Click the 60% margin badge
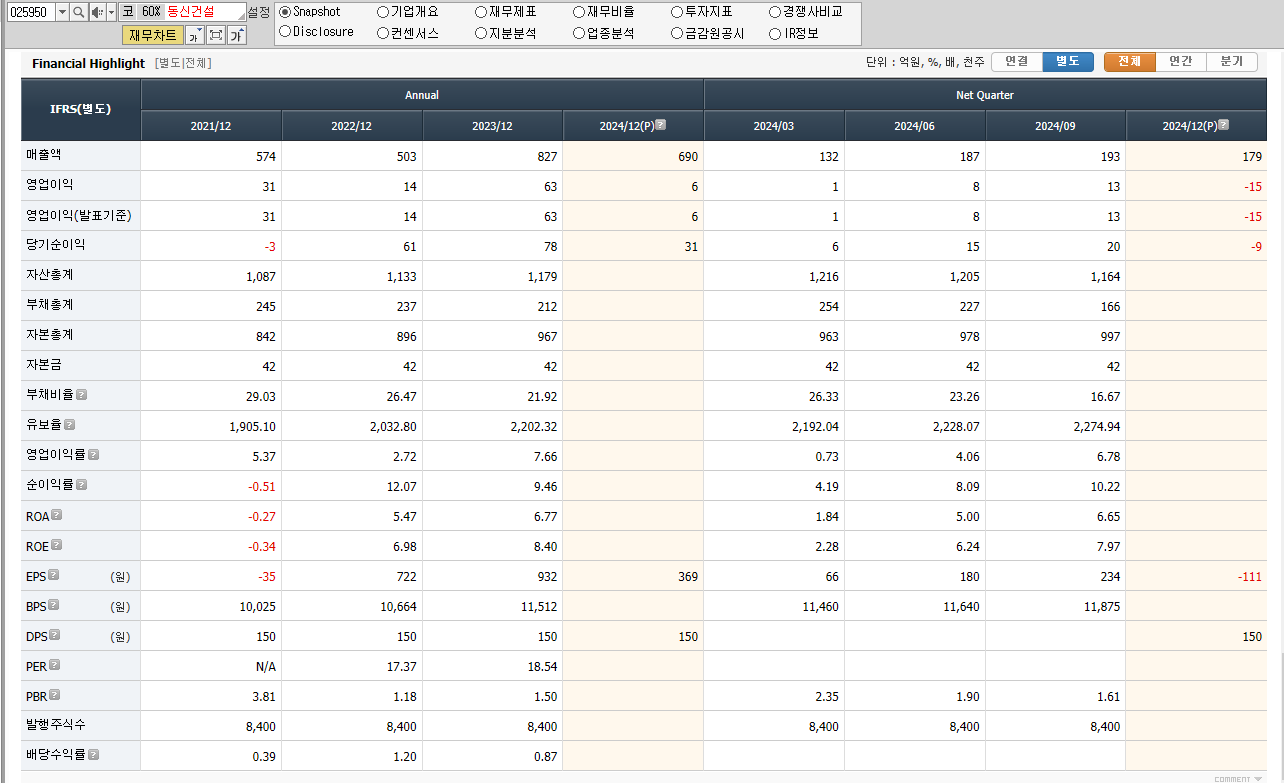This screenshot has width=1284, height=783. click(x=150, y=12)
